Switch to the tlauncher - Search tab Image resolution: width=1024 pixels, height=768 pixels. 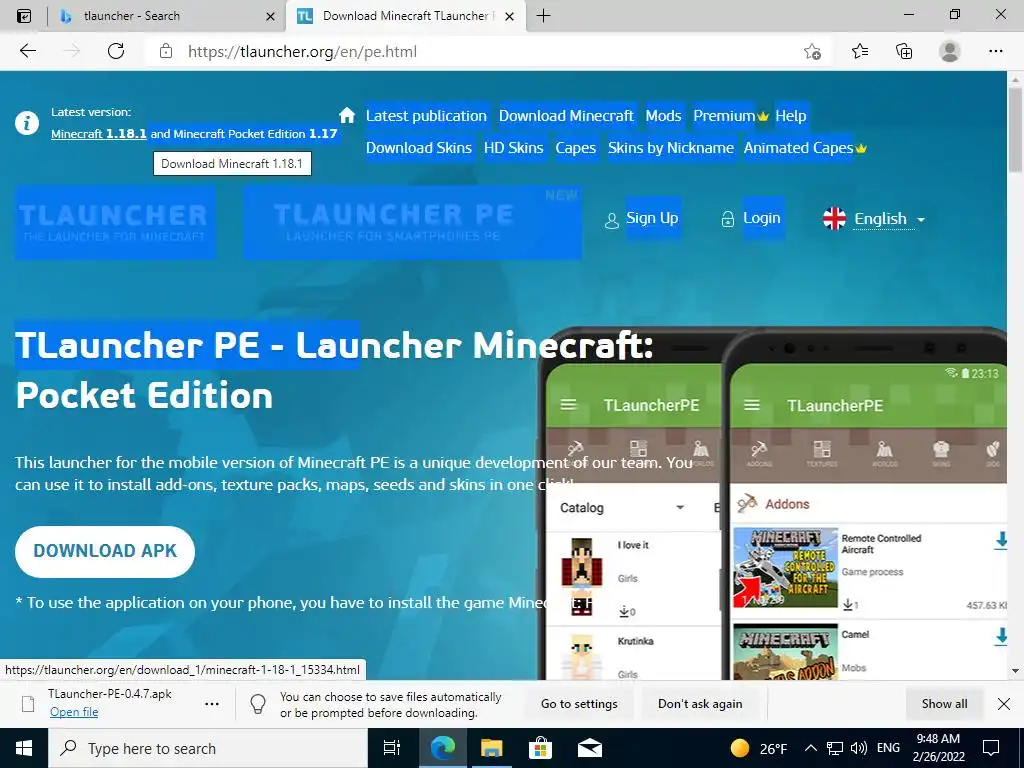pos(132,16)
